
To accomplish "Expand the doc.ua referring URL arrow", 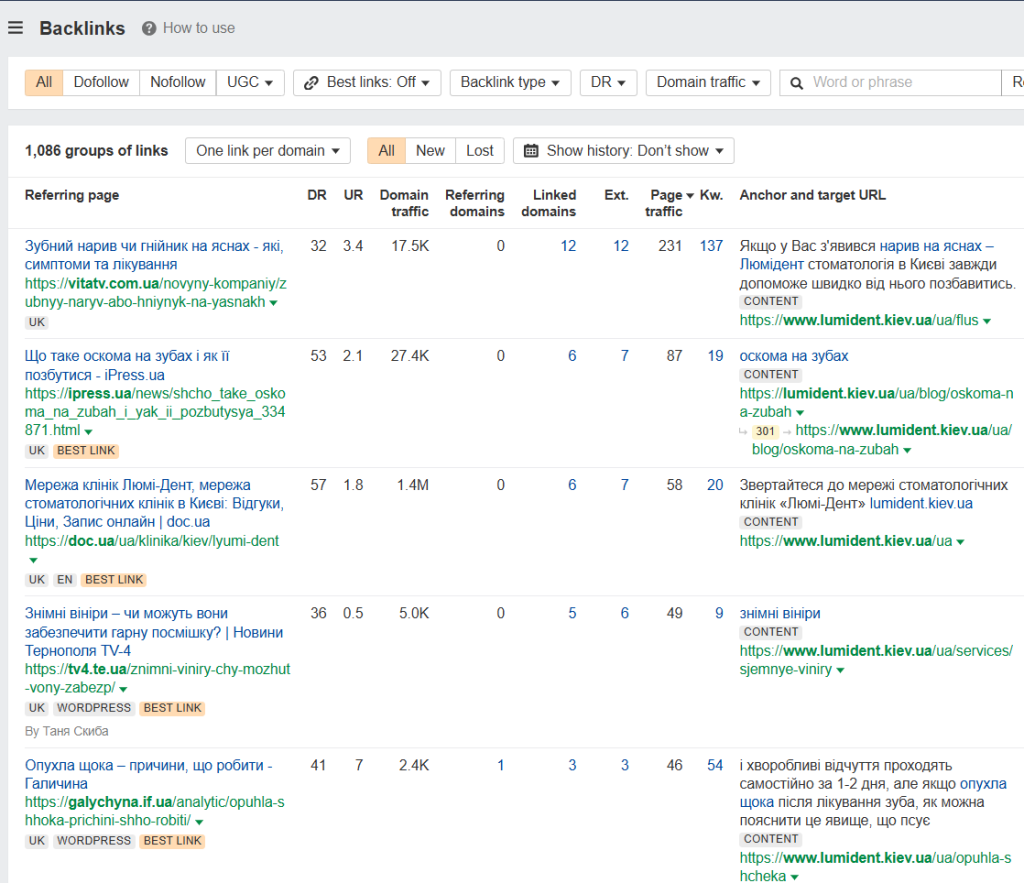I will tap(33, 560).
